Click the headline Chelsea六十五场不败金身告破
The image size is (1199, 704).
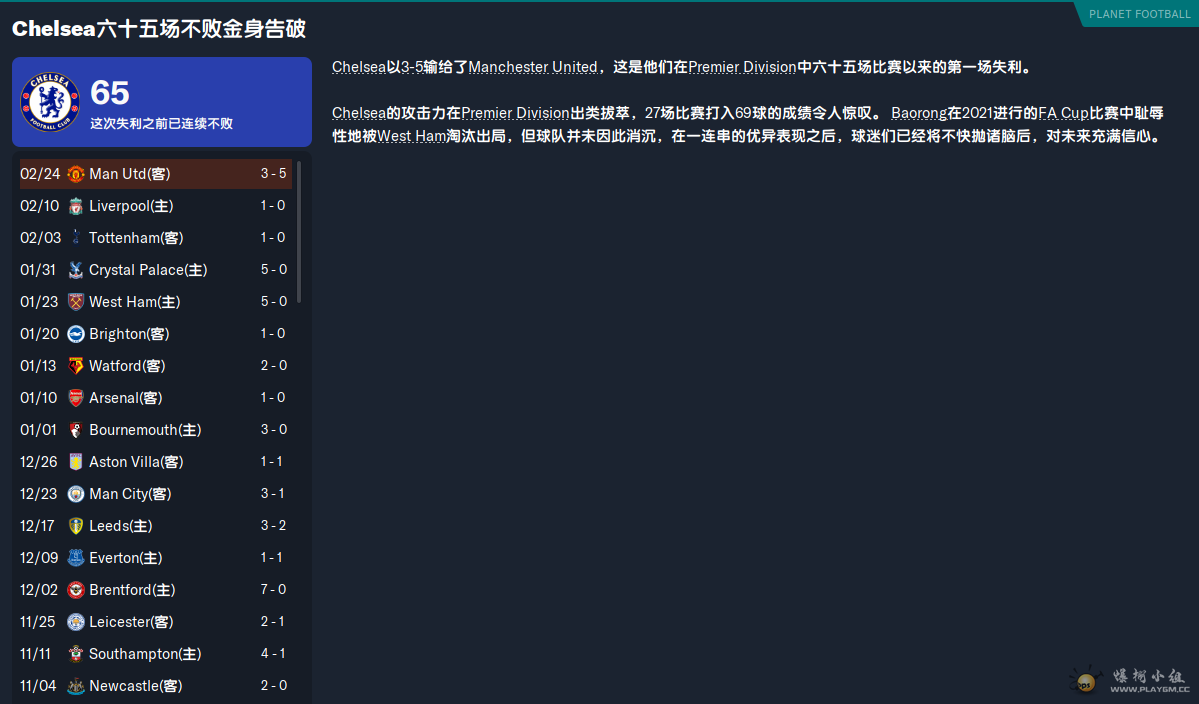(x=159, y=29)
